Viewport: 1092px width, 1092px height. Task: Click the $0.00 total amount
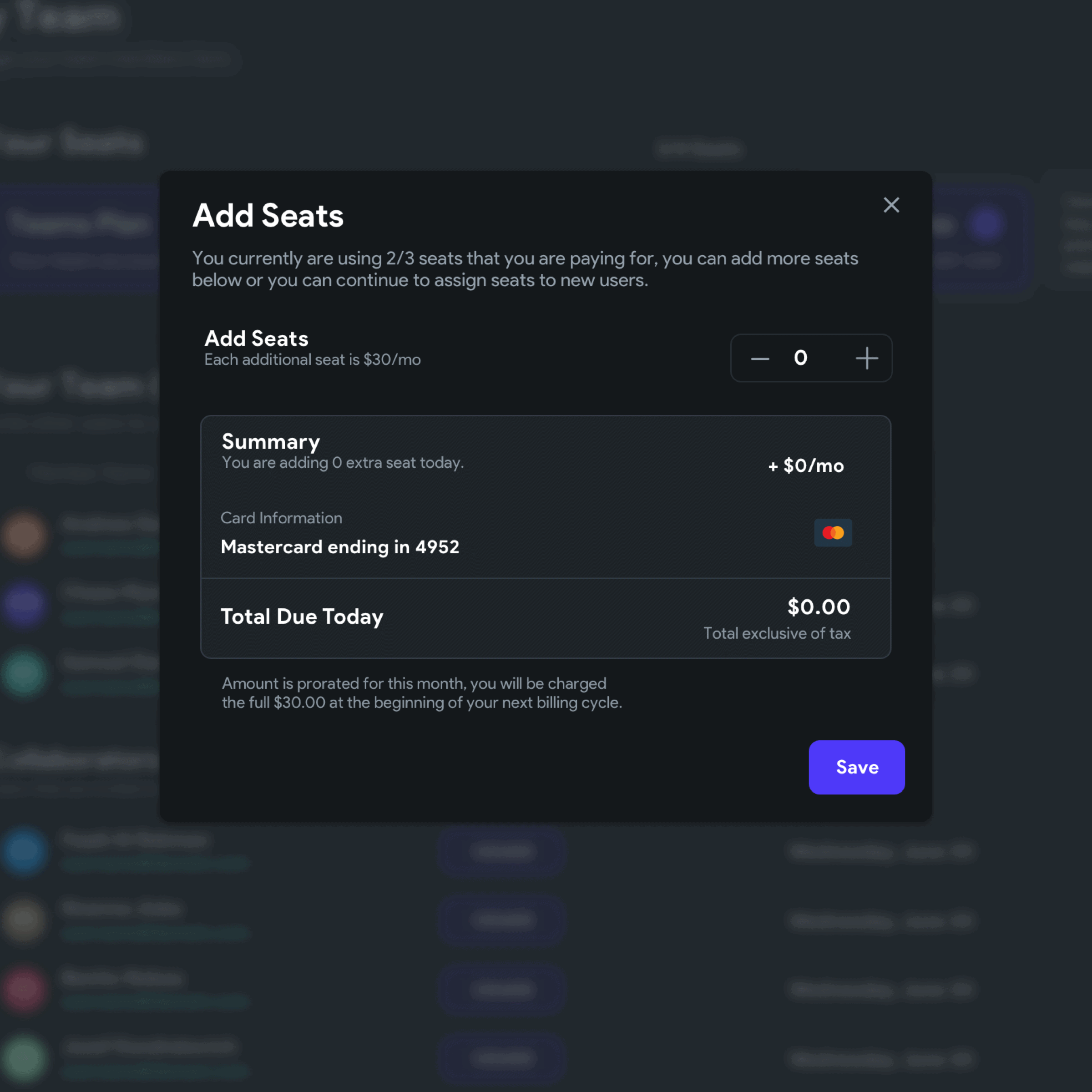(x=819, y=607)
